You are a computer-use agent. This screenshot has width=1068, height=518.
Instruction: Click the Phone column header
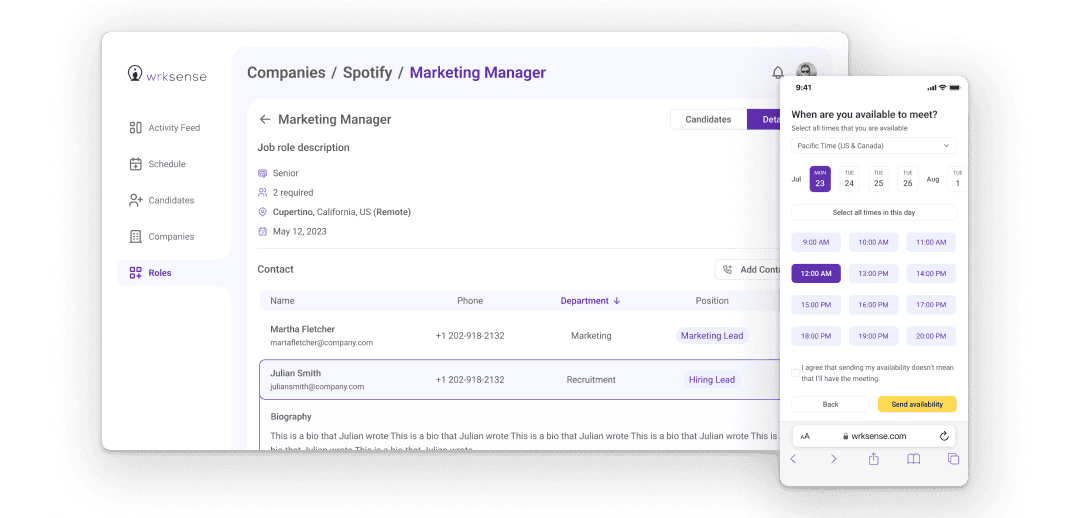(470, 301)
